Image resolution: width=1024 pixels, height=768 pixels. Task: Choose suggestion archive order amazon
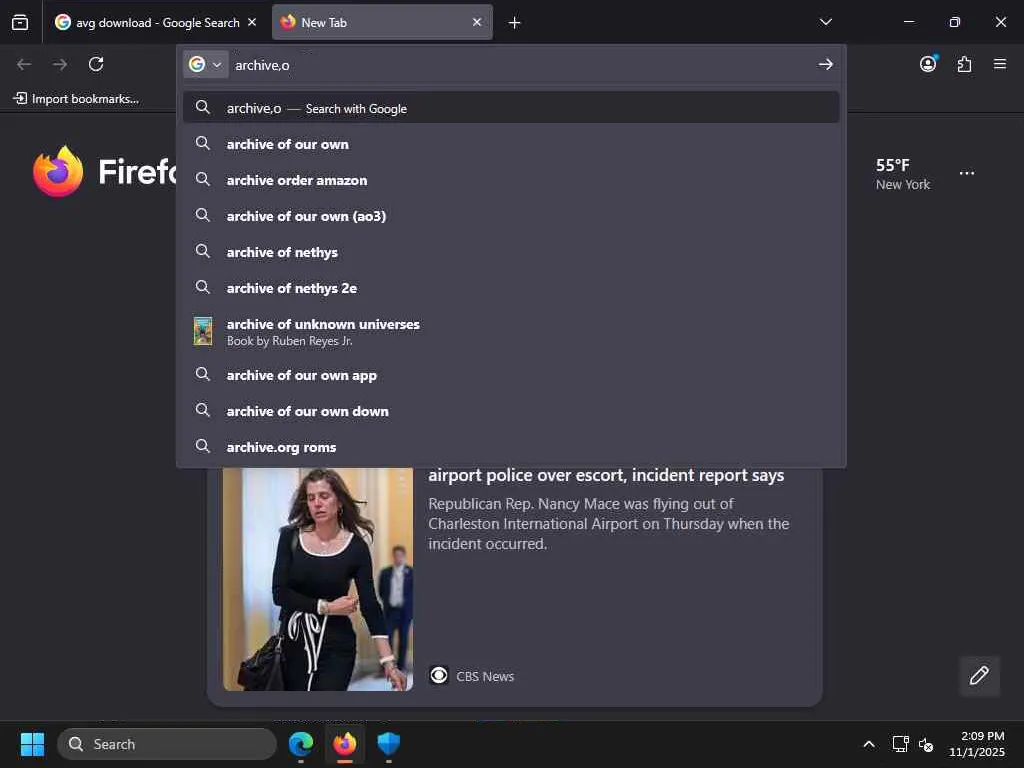click(511, 180)
